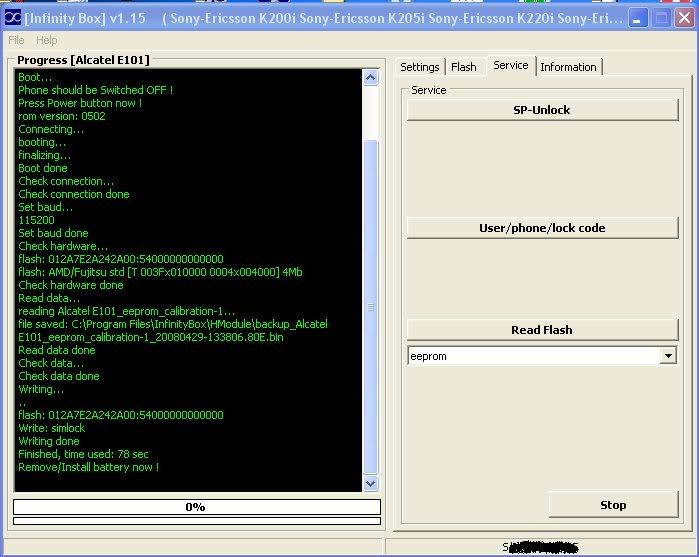Click log line starting 'file saved: C:\Program Files'
Screen dimensions: 699x557
tap(173, 331)
